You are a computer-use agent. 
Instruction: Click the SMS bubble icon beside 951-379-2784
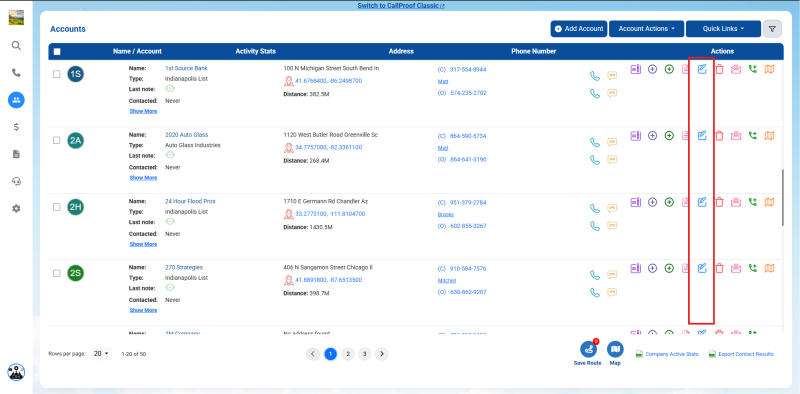tap(612, 208)
